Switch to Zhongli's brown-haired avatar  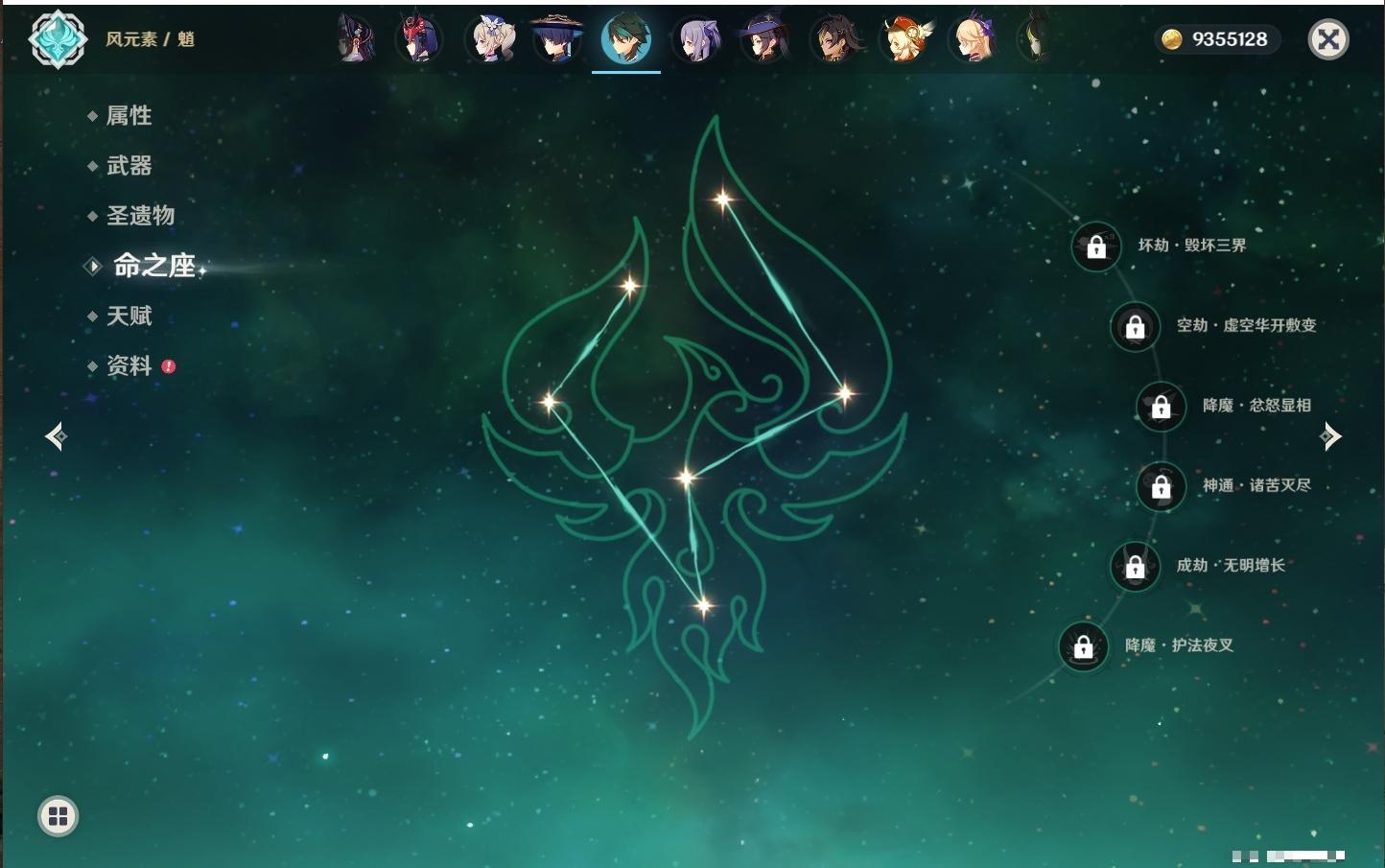pos(835,39)
